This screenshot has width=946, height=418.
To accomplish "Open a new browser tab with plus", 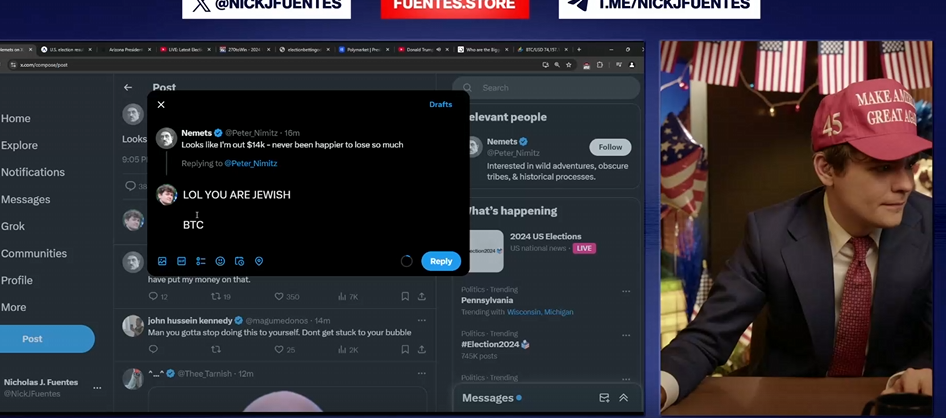I will click(x=579, y=49).
